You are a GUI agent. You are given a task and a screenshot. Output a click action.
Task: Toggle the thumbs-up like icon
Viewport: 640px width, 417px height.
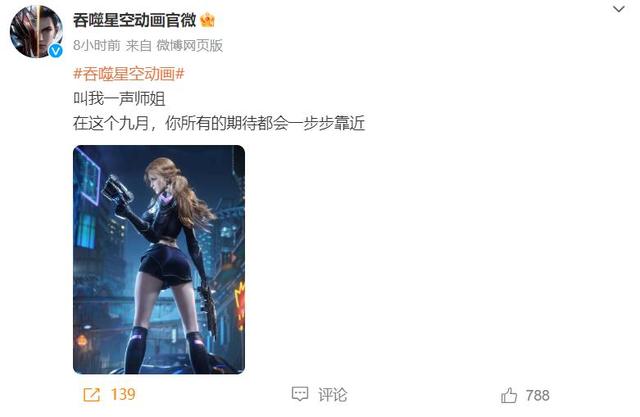tap(509, 395)
